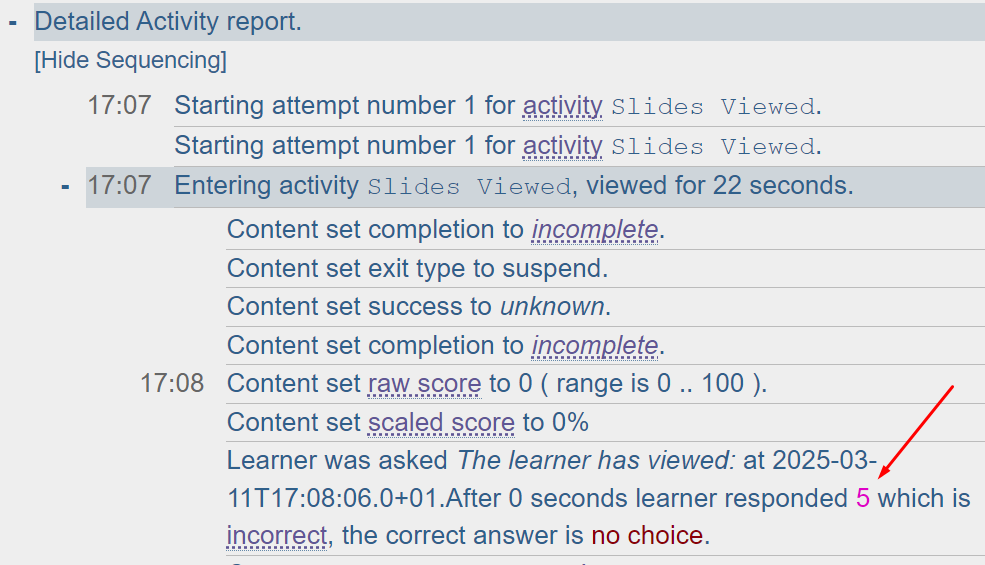This screenshot has width=985, height=565.
Task: Click the underlined 'incorrect' term
Action: click(277, 536)
